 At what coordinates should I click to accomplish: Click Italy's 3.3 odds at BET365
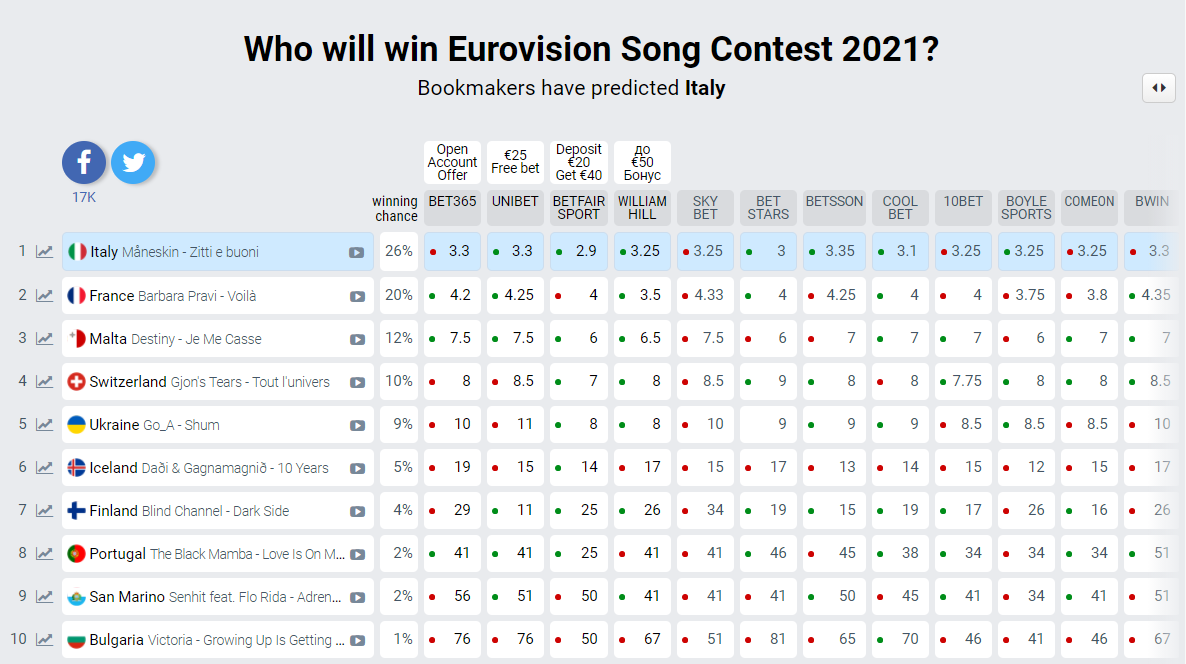pyautogui.click(x=453, y=252)
